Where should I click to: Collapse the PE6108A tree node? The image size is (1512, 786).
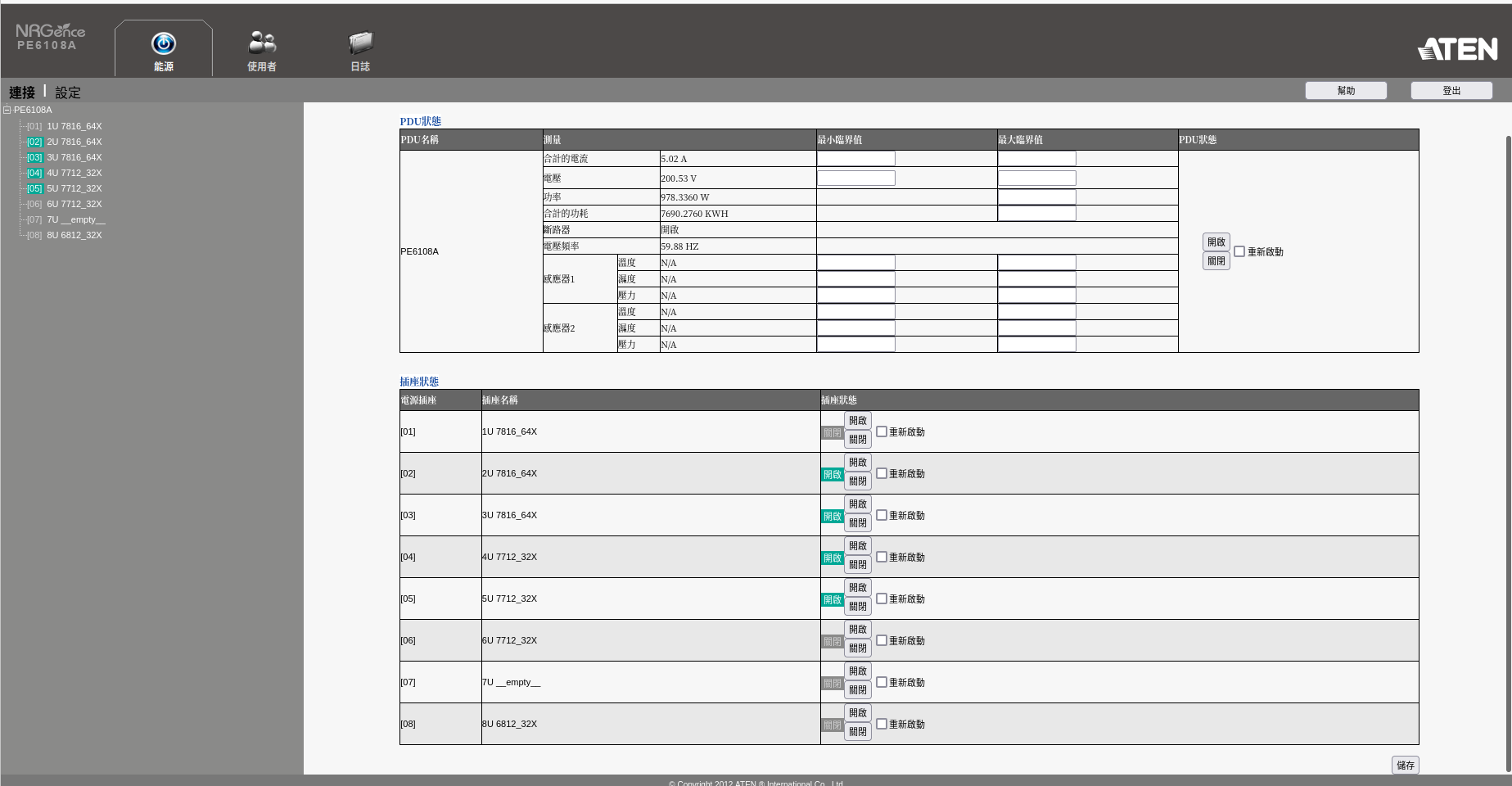pos(7,110)
